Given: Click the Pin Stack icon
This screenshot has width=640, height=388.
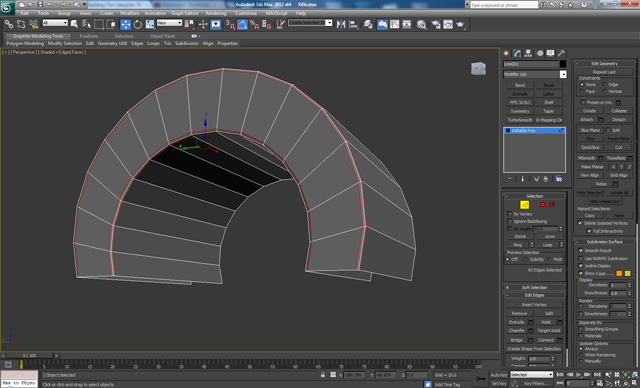Looking at the screenshot, I should [510, 179].
